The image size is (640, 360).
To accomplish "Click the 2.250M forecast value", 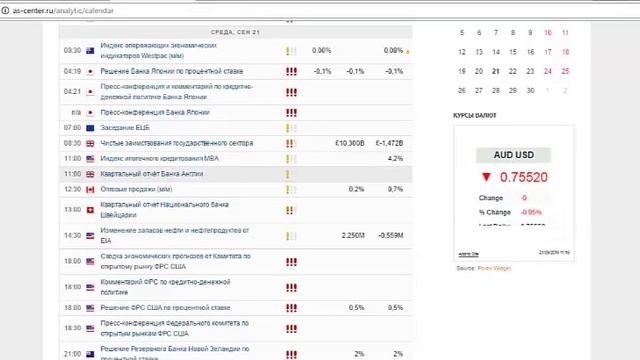I will 353,236.
